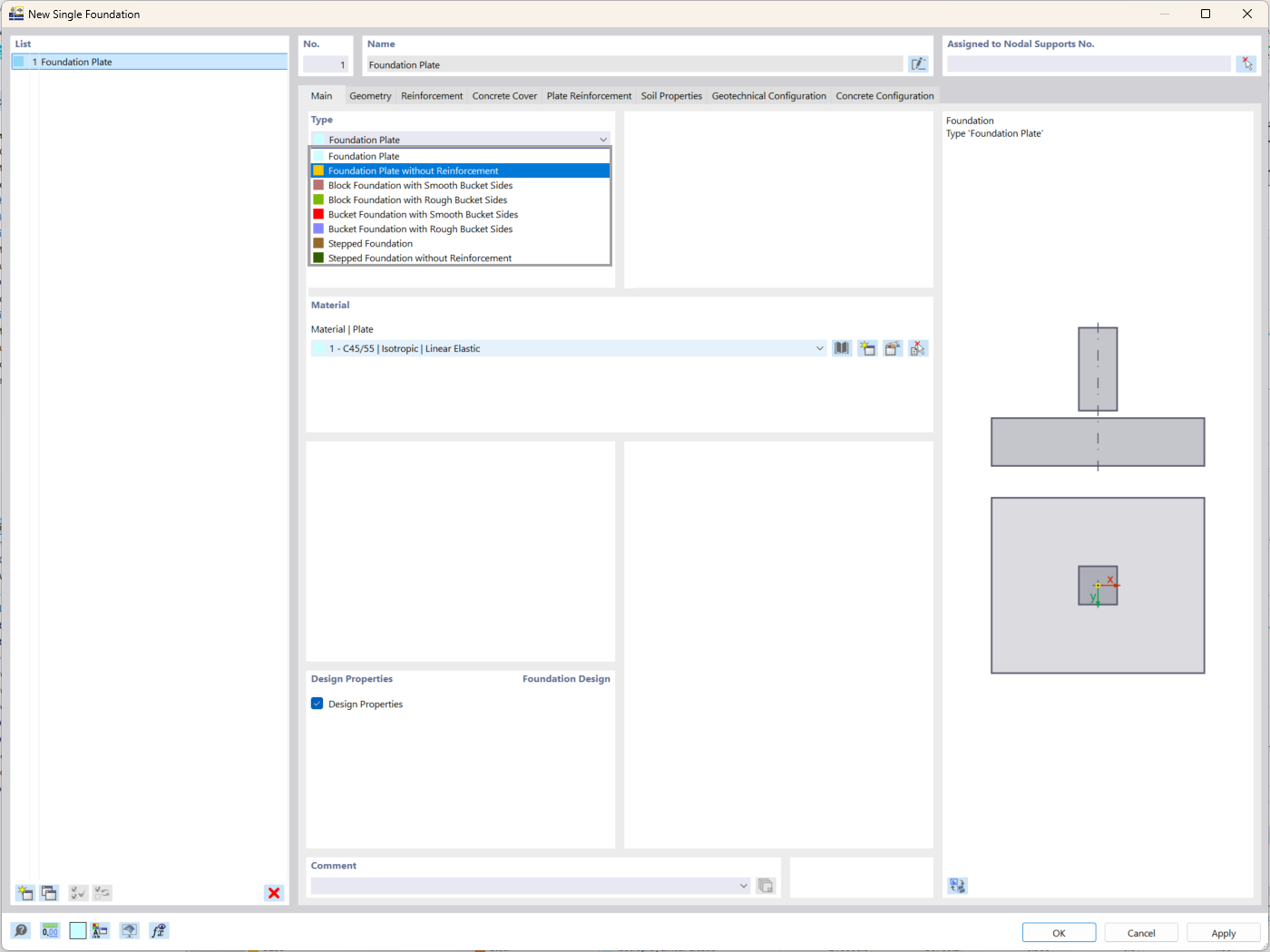1270x952 pixels.
Task: Toggle the Design Properties checkbox
Action: click(317, 704)
